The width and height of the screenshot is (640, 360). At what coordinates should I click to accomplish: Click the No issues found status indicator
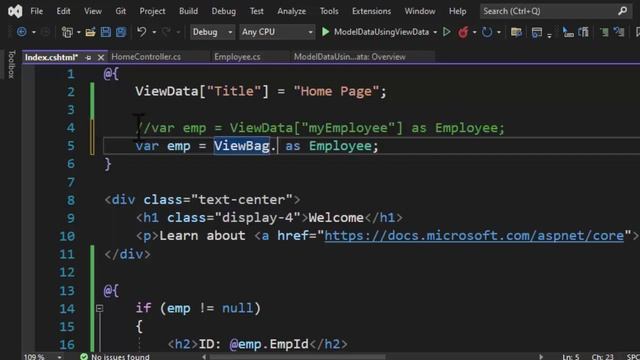click(x=116, y=356)
